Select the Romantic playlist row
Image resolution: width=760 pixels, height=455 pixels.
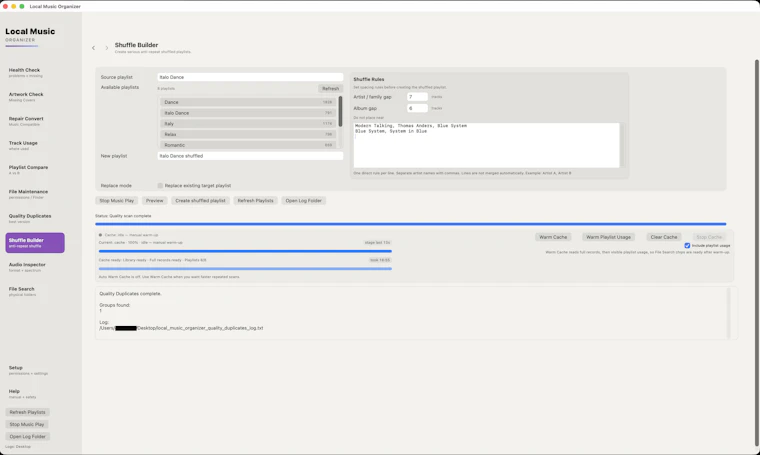click(x=248, y=145)
